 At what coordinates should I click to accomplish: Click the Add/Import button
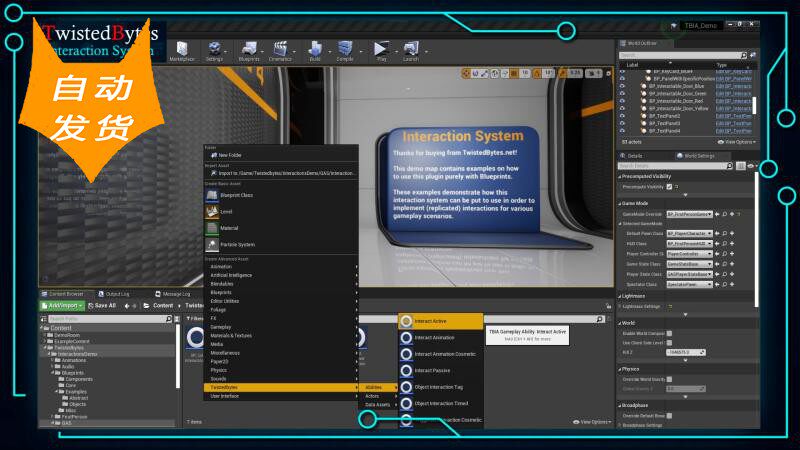pyautogui.click(x=62, y=306)
